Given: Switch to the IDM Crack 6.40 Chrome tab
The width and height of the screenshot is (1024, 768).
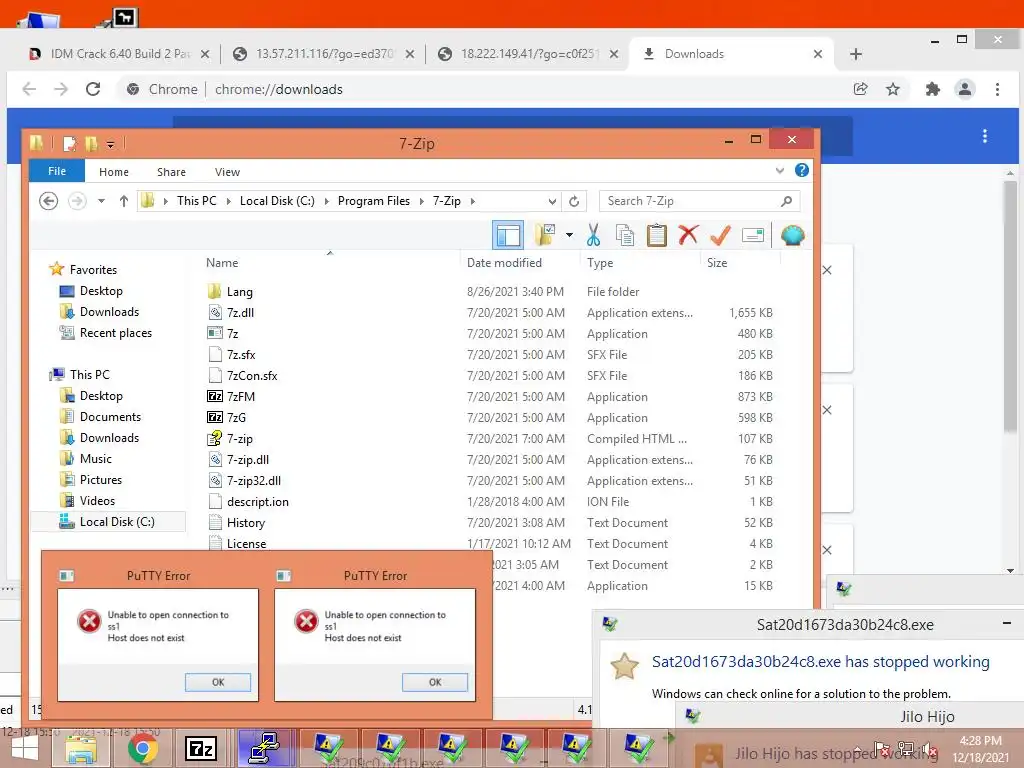Looking at the screenshot, I should point(119,54).
